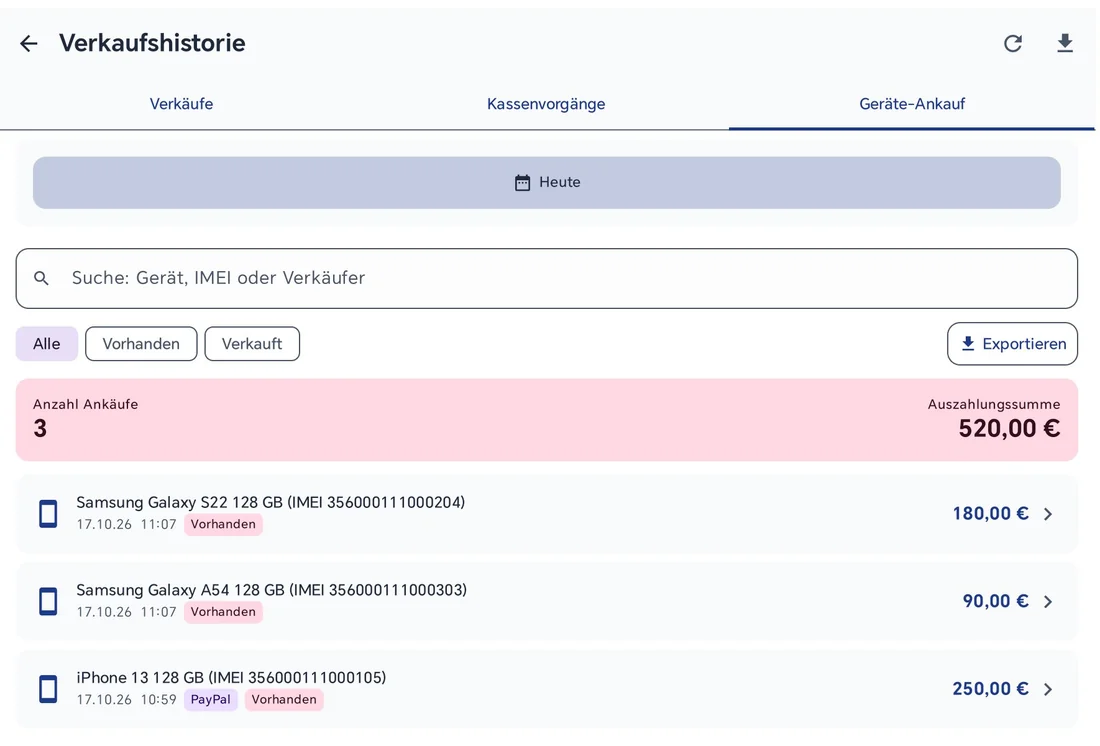Click phone icon of Samsung Galaxy S22
The width and height of the screenshot is (1100, 746).
click(48, 514)
